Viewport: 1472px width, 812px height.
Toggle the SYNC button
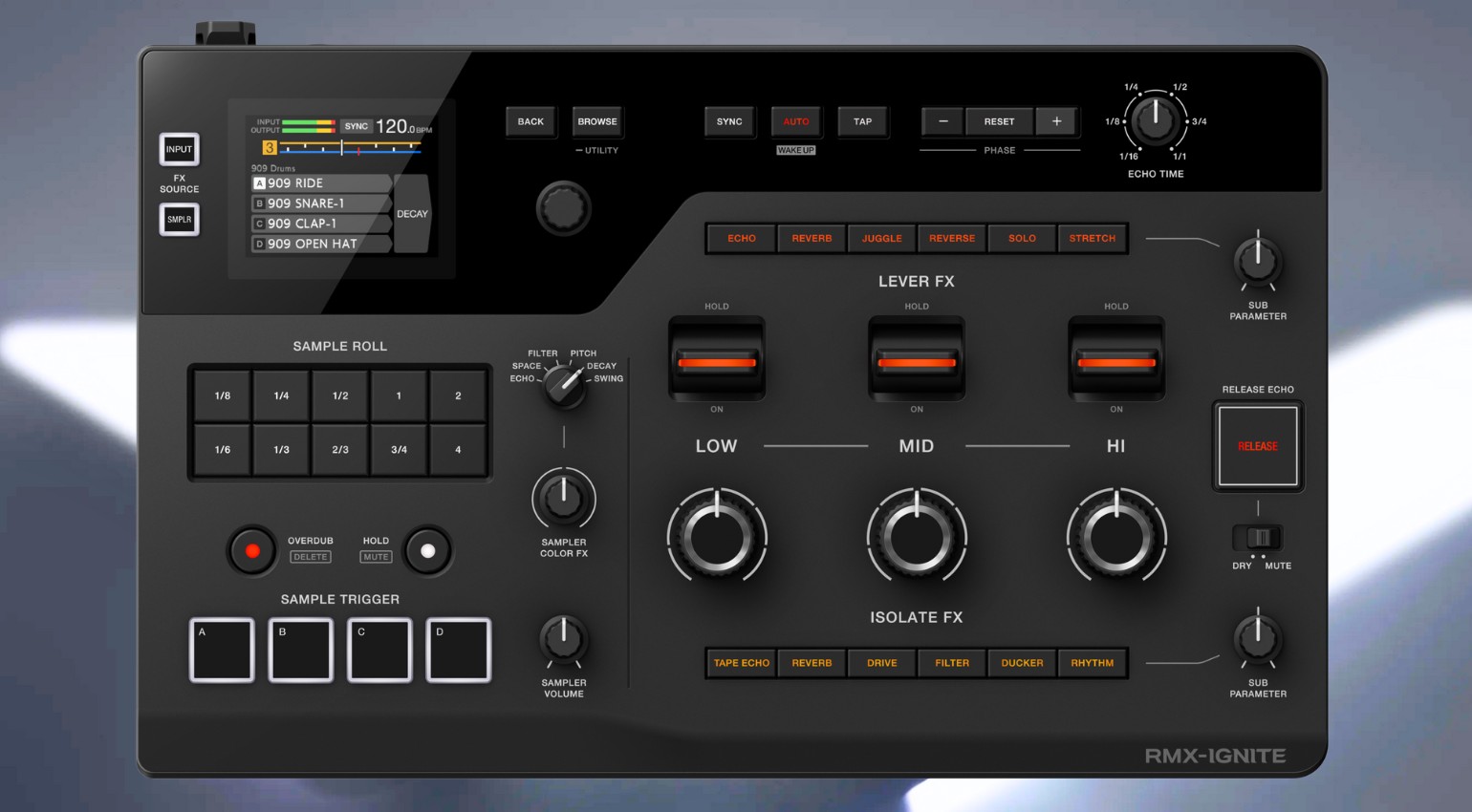pyautogui.click(x=729, y=121)
